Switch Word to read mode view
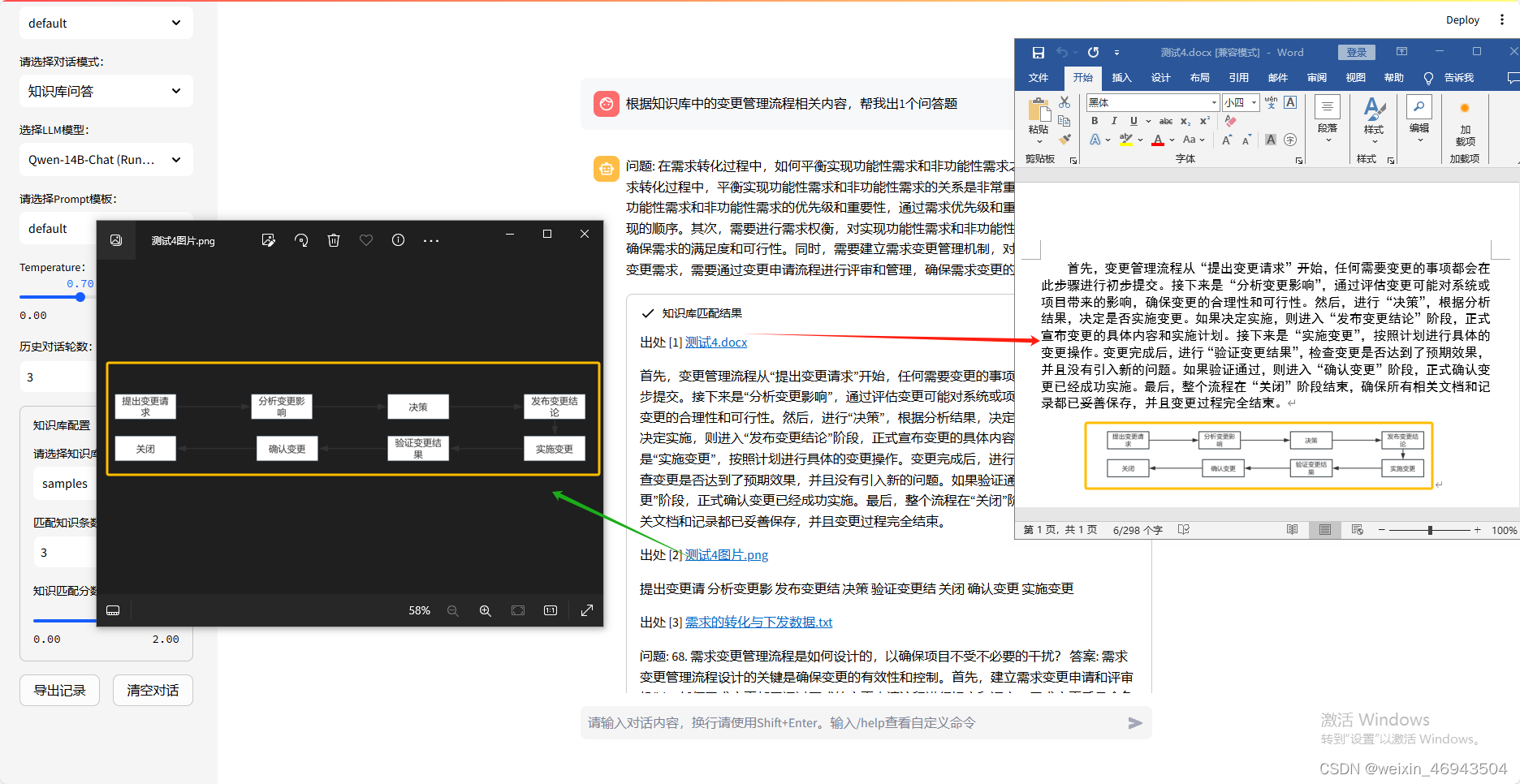The width and height of the screenshot is (1520, 784). pyautogui.click(x=1292, y=530)
